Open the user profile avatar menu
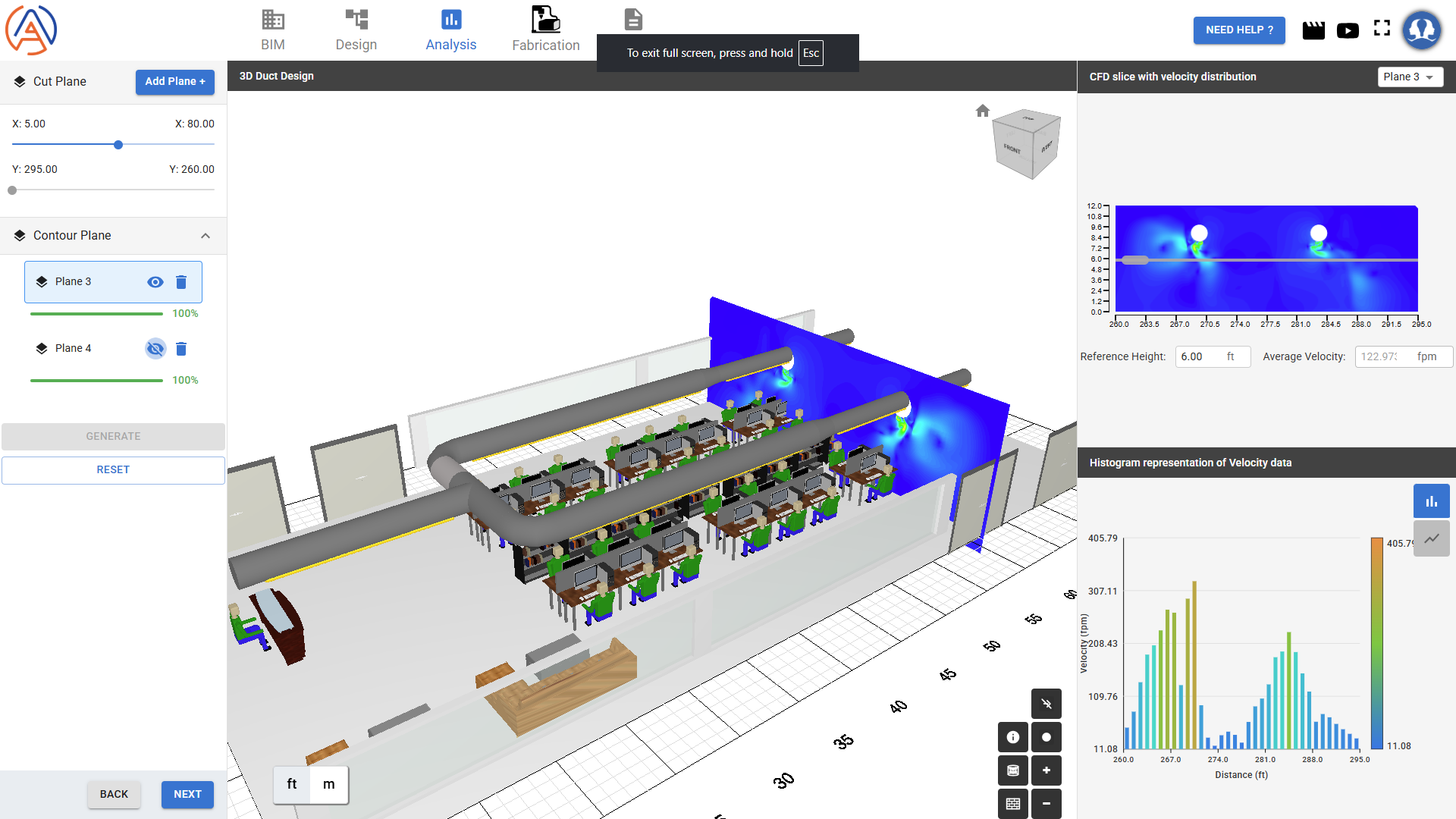 pos(1421,30)
